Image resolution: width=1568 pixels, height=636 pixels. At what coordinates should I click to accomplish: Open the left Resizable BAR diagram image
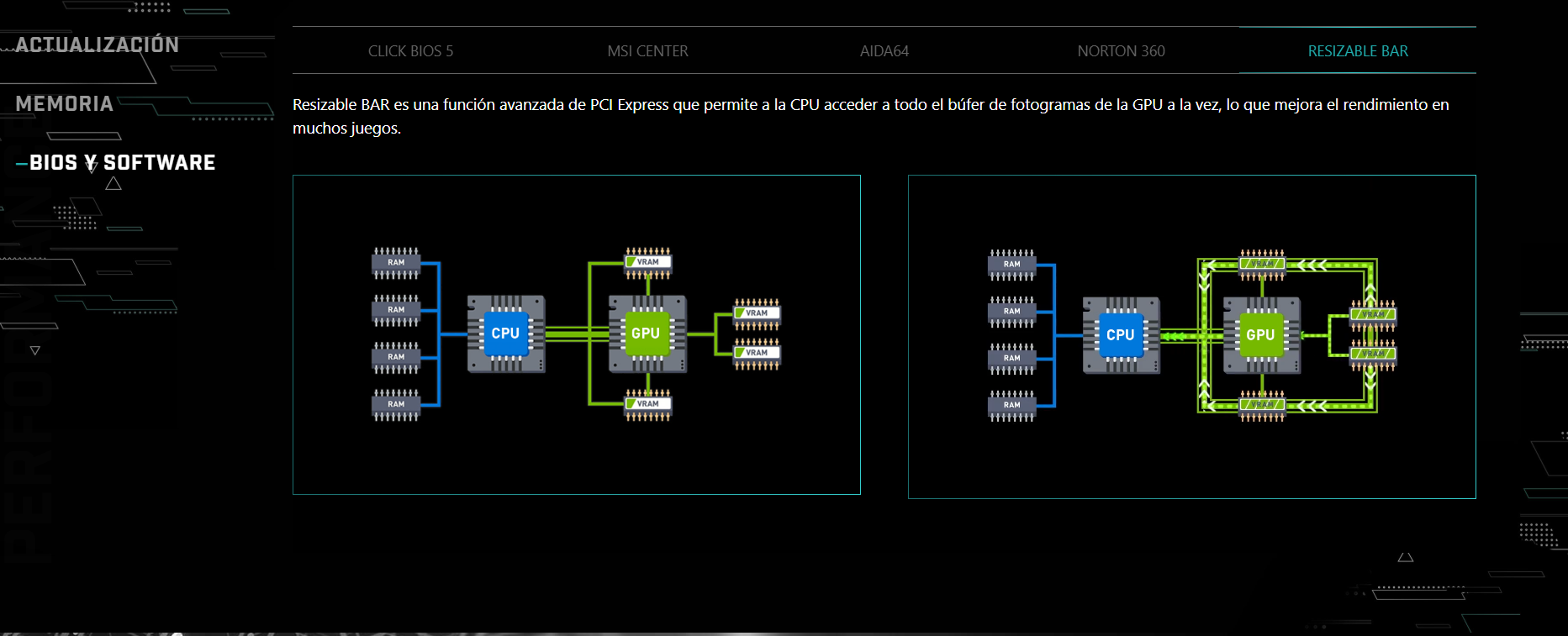(x=577, y=334)
